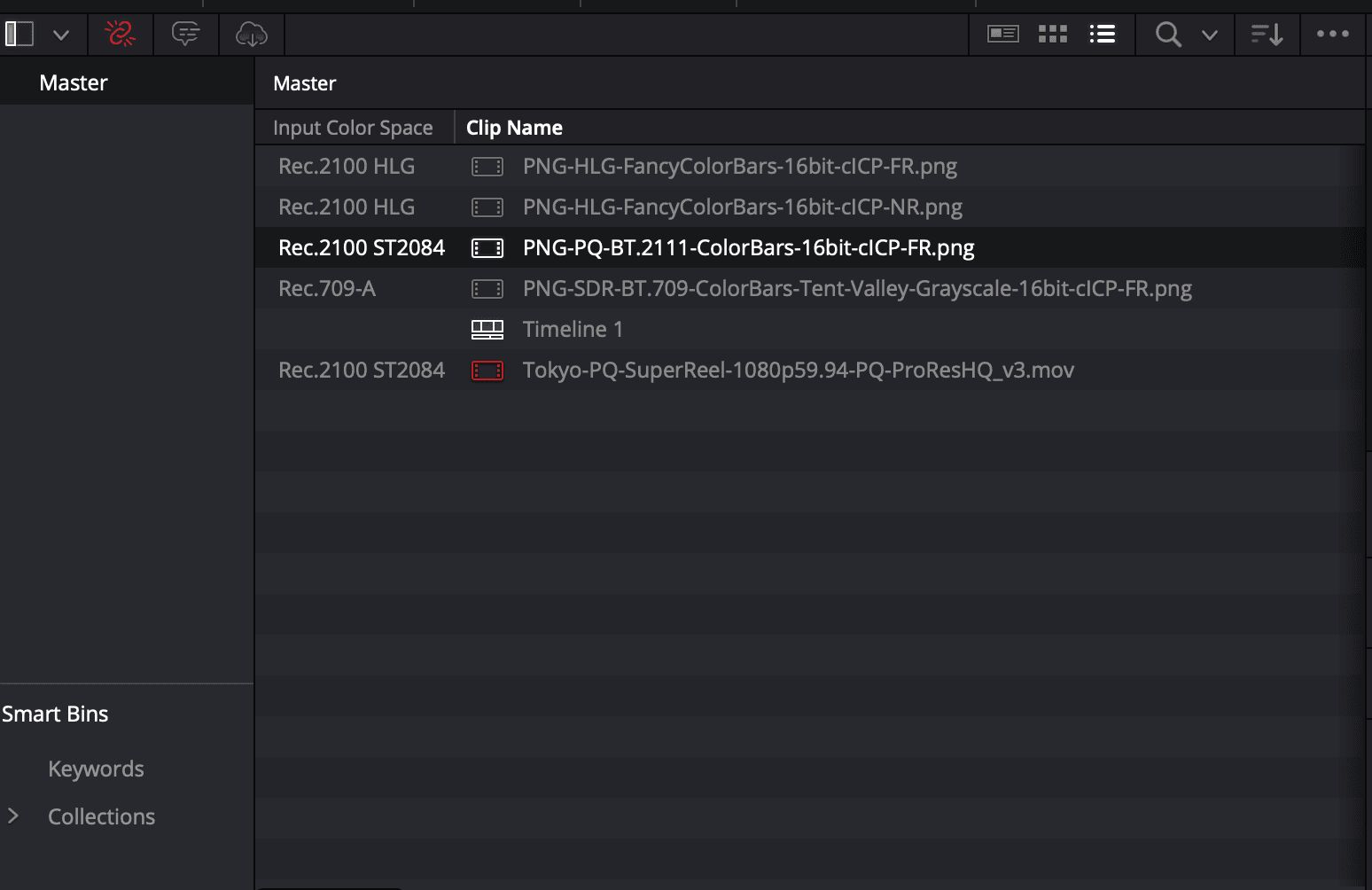
Task: Expand the Collections smart bin
Action: 13,816
